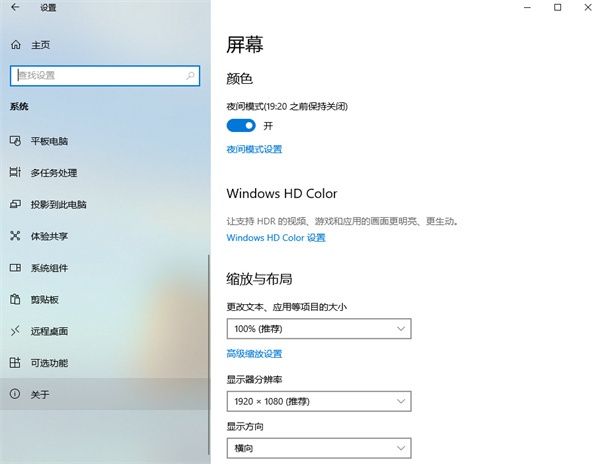600x464 pixels.
Task: Click the 查找设置 search field
Action: pyautogui.click(x=105, y=75)
